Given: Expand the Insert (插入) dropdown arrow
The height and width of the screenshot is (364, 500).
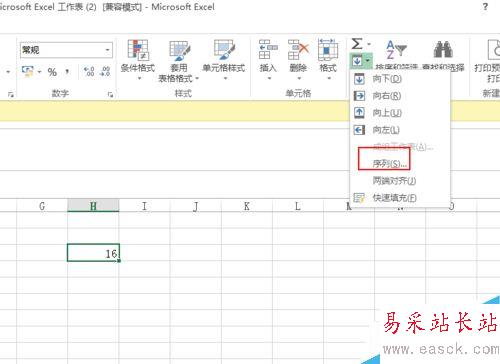Looking at the screenshot, I should tap(269, 79).
